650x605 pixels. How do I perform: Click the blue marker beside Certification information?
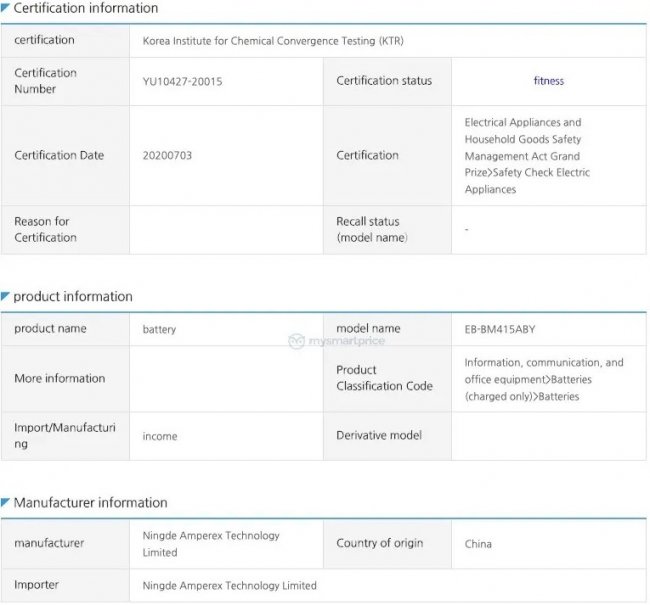6,7
